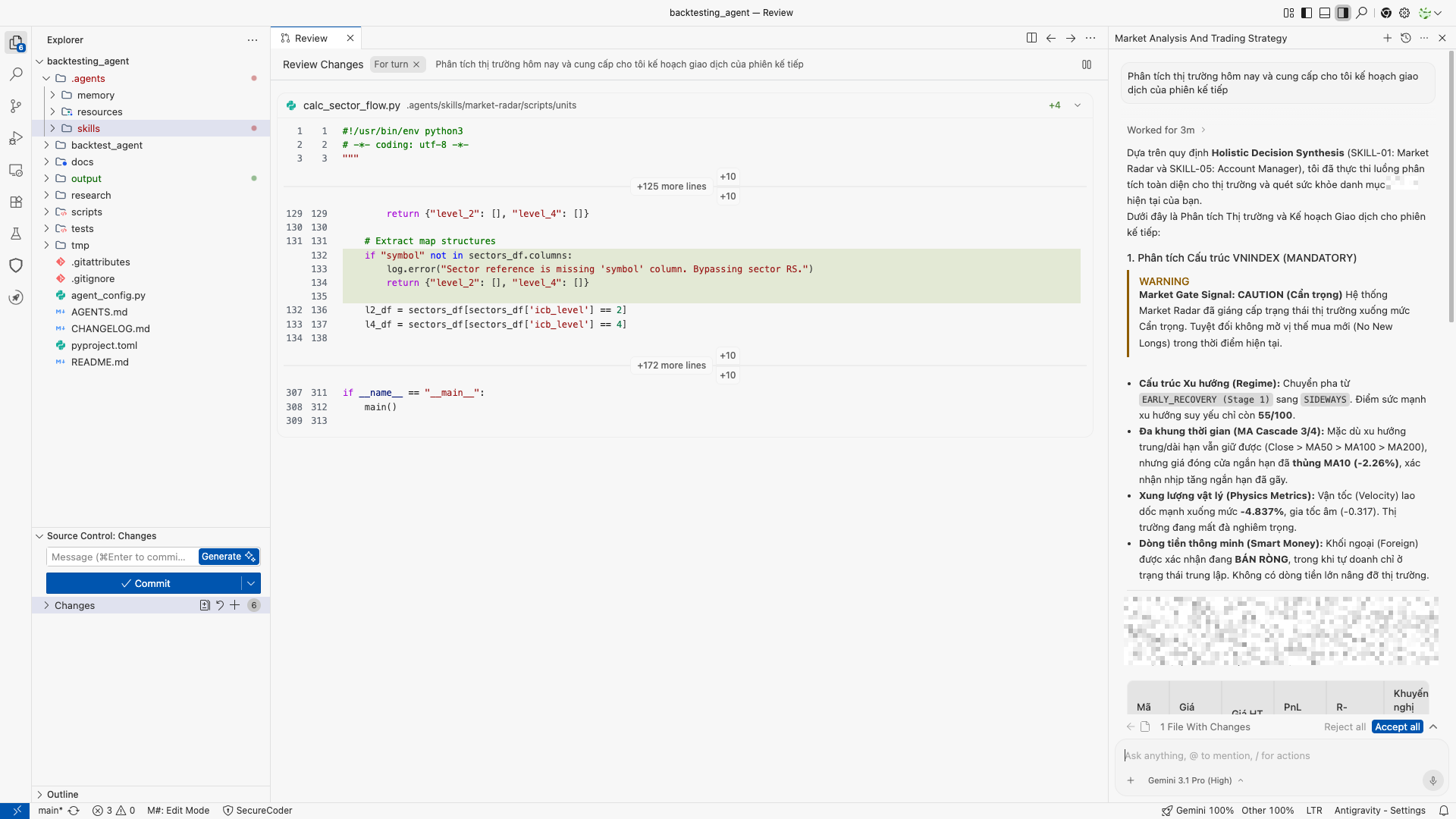Viewport: 1456px width, 819px height.
Task: Open Source Control view in activity bar
Action: click(x=16, y=106)
